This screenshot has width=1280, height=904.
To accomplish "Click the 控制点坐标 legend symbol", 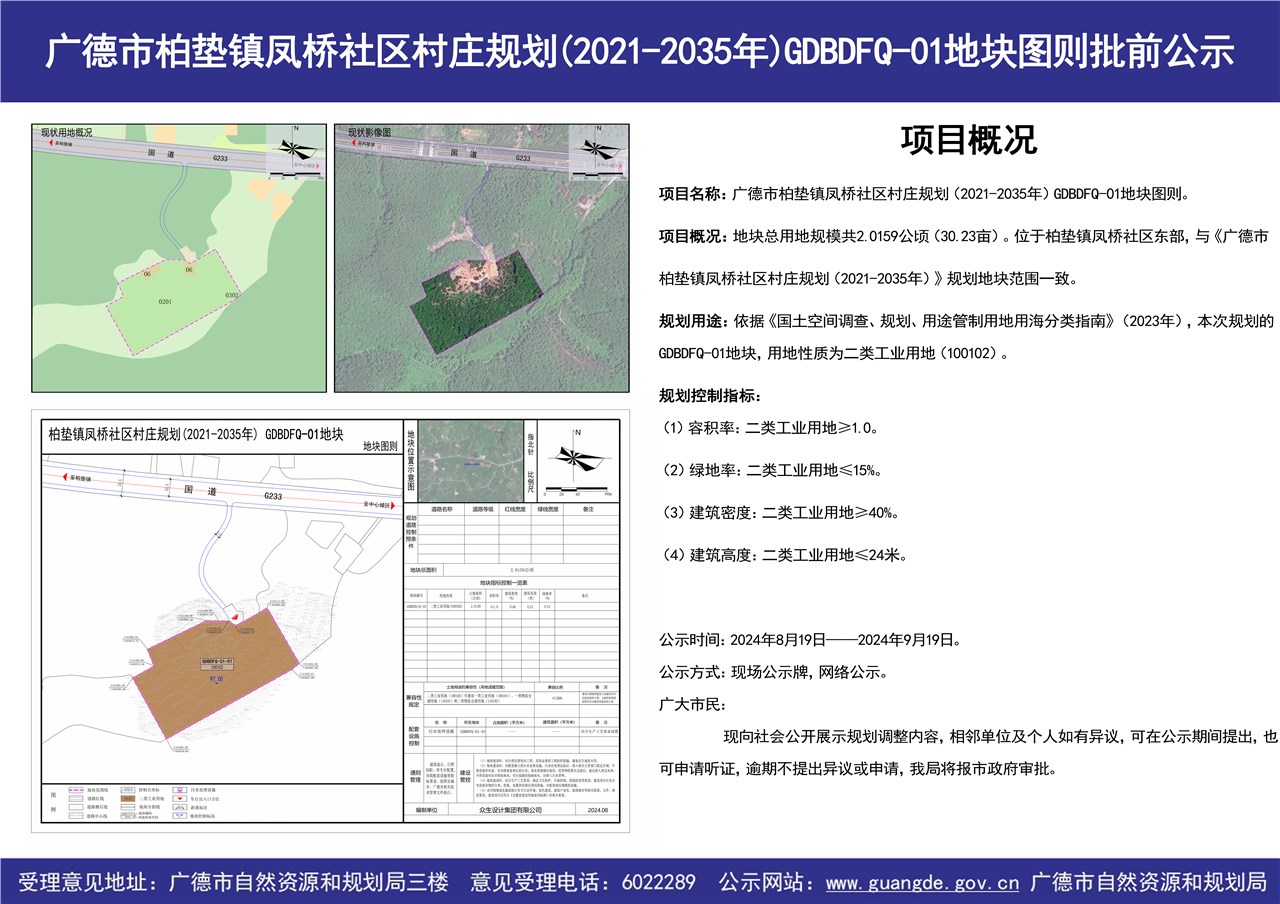I will pos(128,790).
